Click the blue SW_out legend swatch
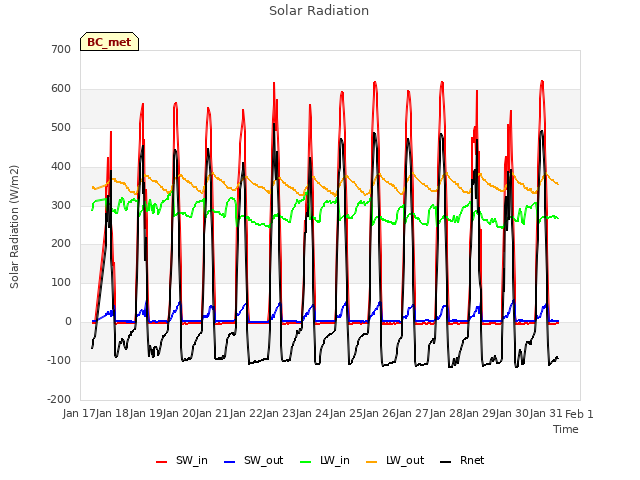Viewport: 640px width, 480px height. click(x=230, y=462)
